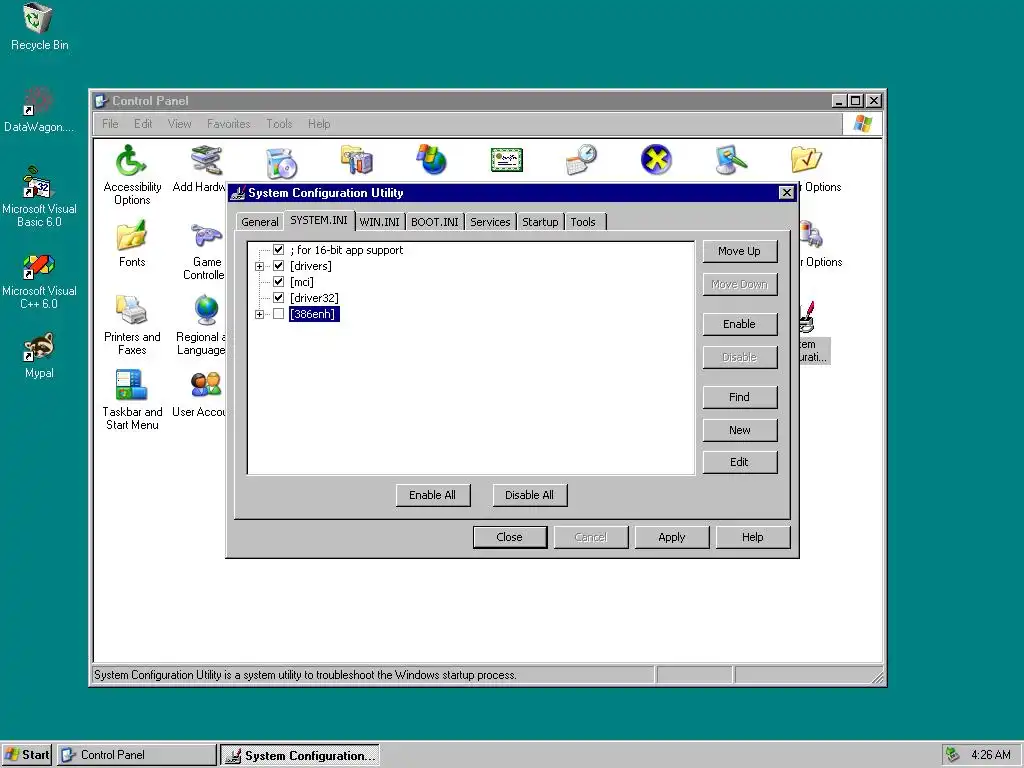The height and width of the screenshot is (768, 1024).
Task: Switch to the General tab
Action: coord(260,222)
